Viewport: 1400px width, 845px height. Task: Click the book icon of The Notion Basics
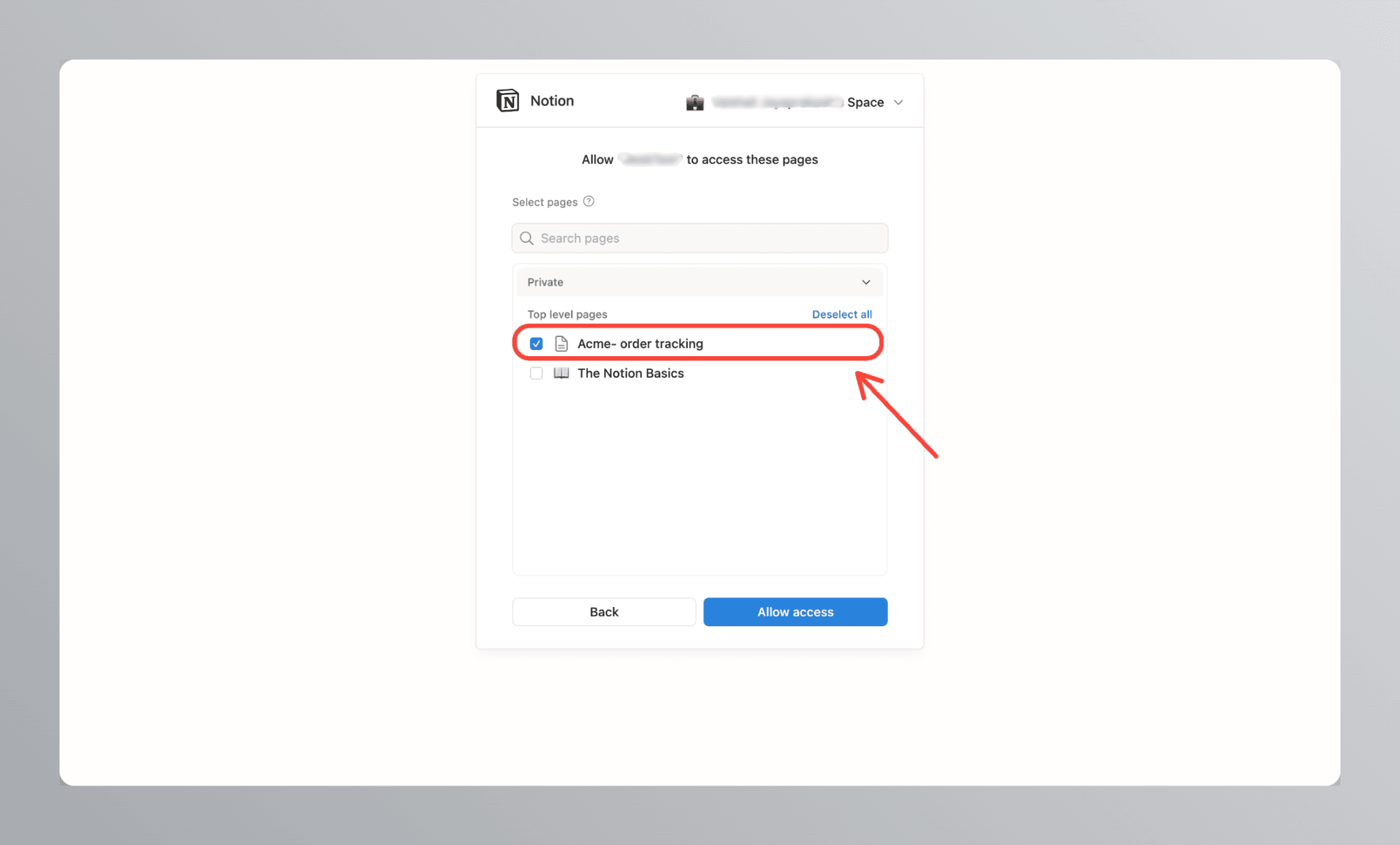tap(561, 373)
